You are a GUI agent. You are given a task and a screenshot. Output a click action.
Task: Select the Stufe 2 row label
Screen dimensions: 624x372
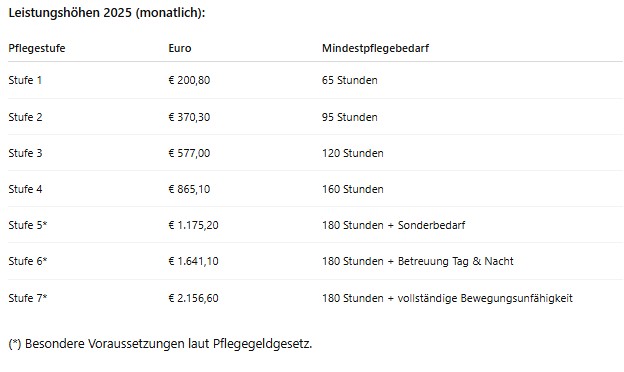(x=25, y=117)
